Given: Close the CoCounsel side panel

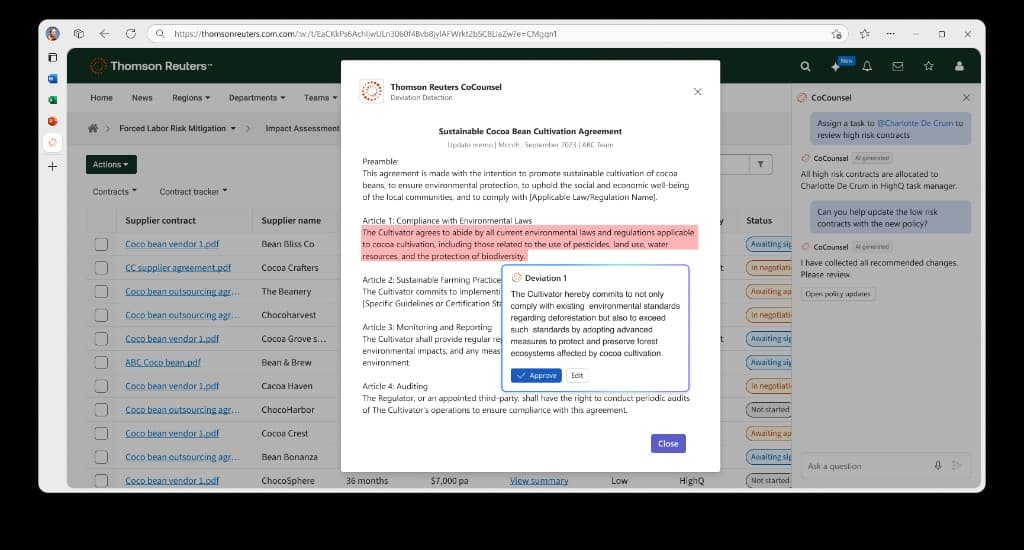Looking at the screenshot, I should pyautogui.click(x=967, y=97).
